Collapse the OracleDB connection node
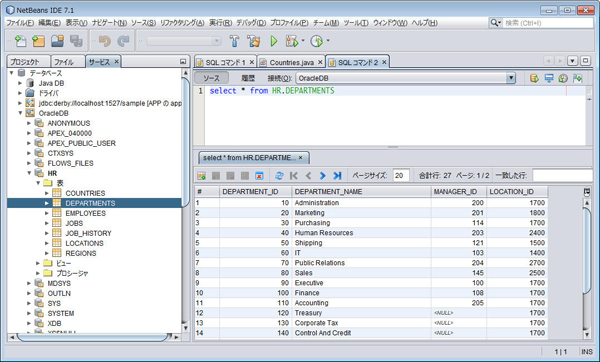The image size is (600, 362). coord(20,113)
